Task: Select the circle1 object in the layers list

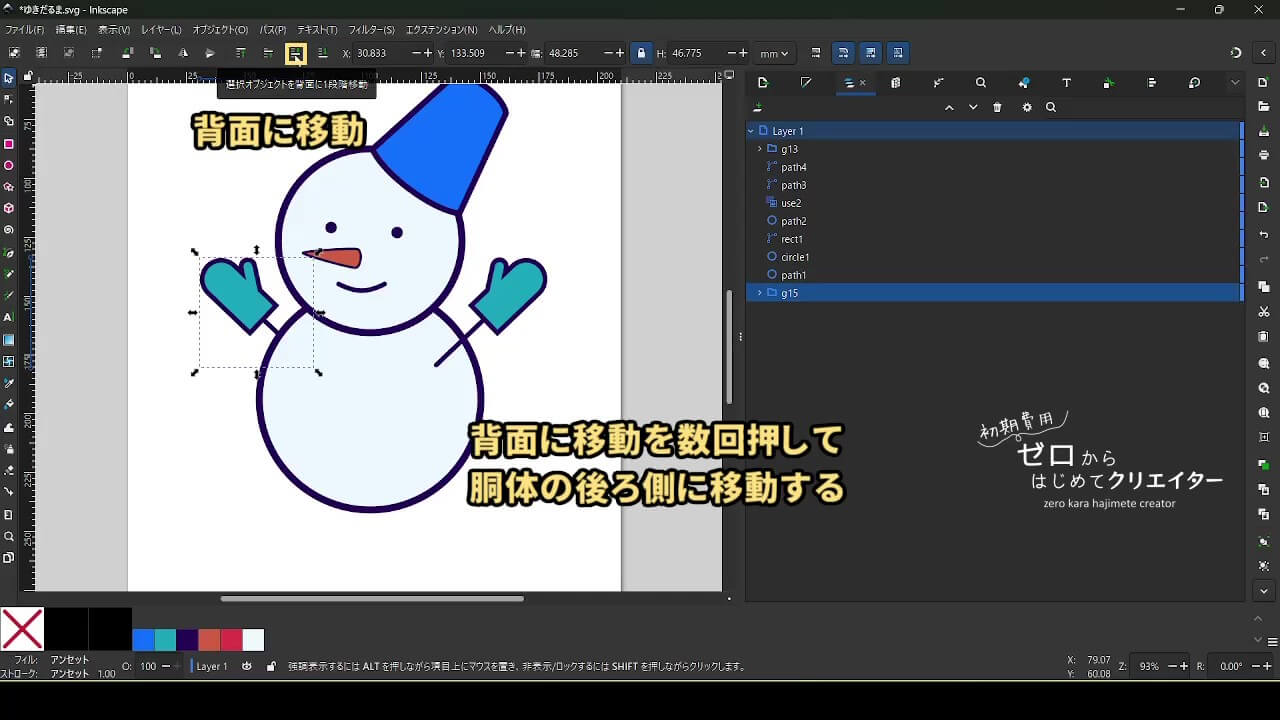Action: (x=795, y=257)
